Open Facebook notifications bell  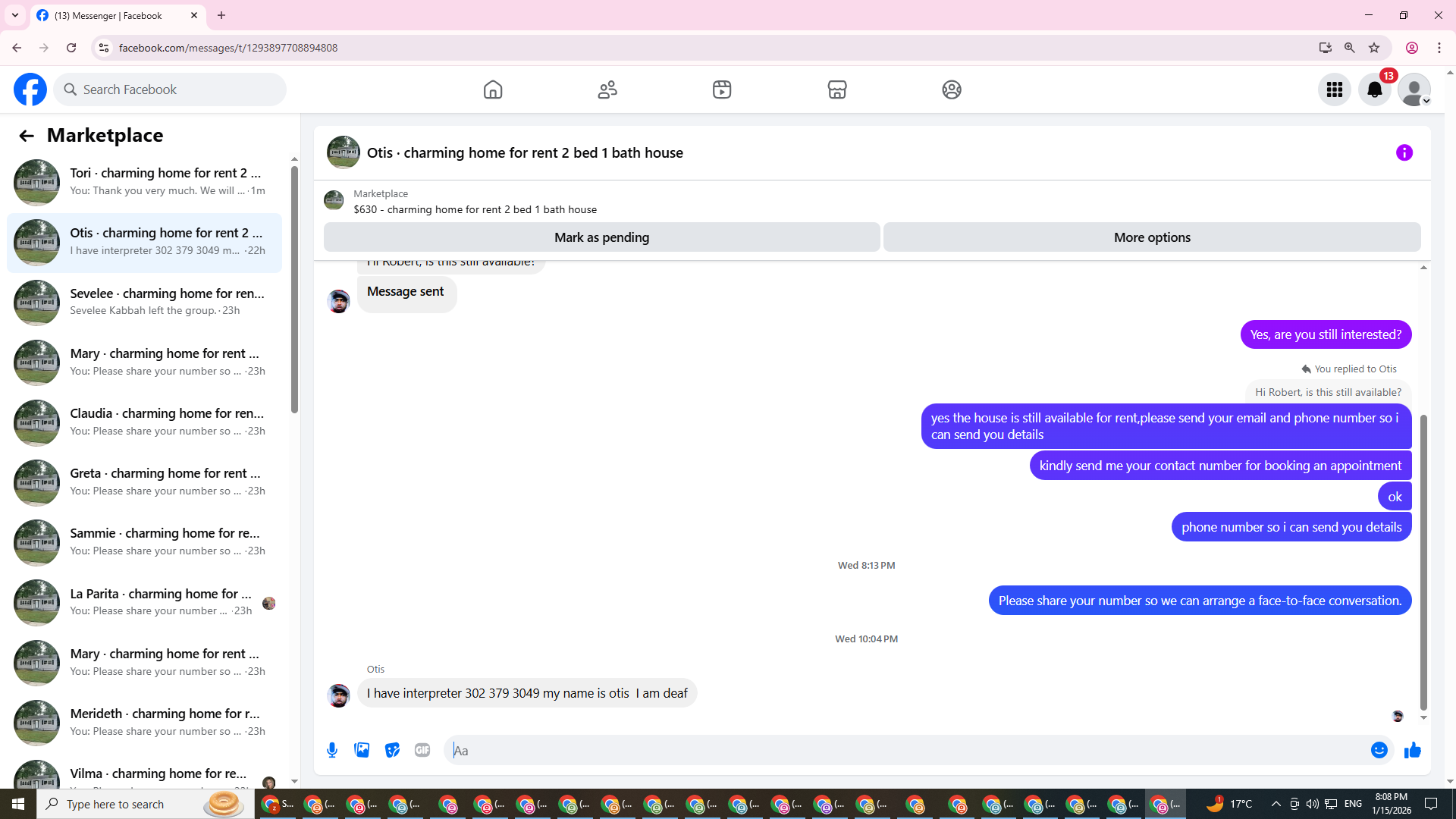click(1374, 89)
